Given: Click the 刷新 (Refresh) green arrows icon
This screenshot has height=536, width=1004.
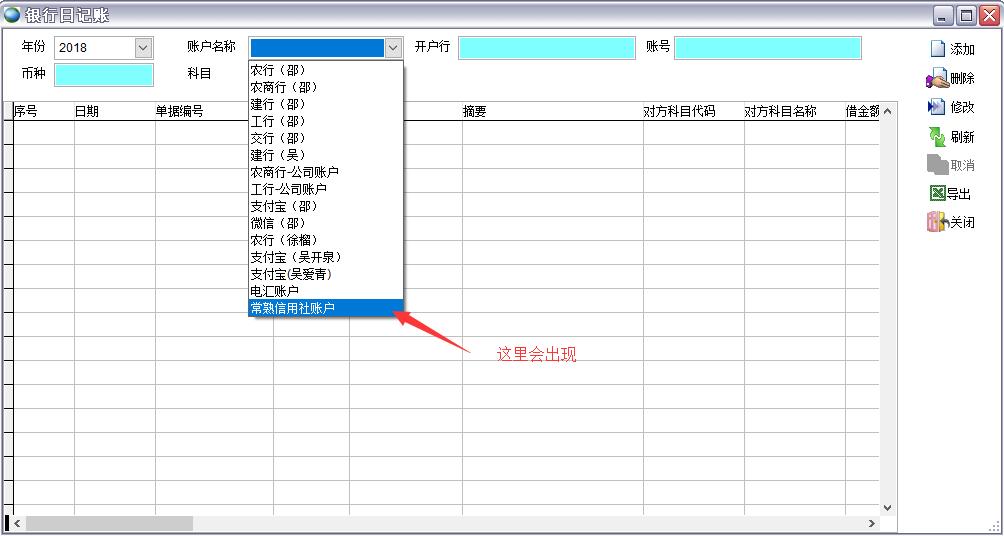Looking at the screenshot, I should coord(937,137).
